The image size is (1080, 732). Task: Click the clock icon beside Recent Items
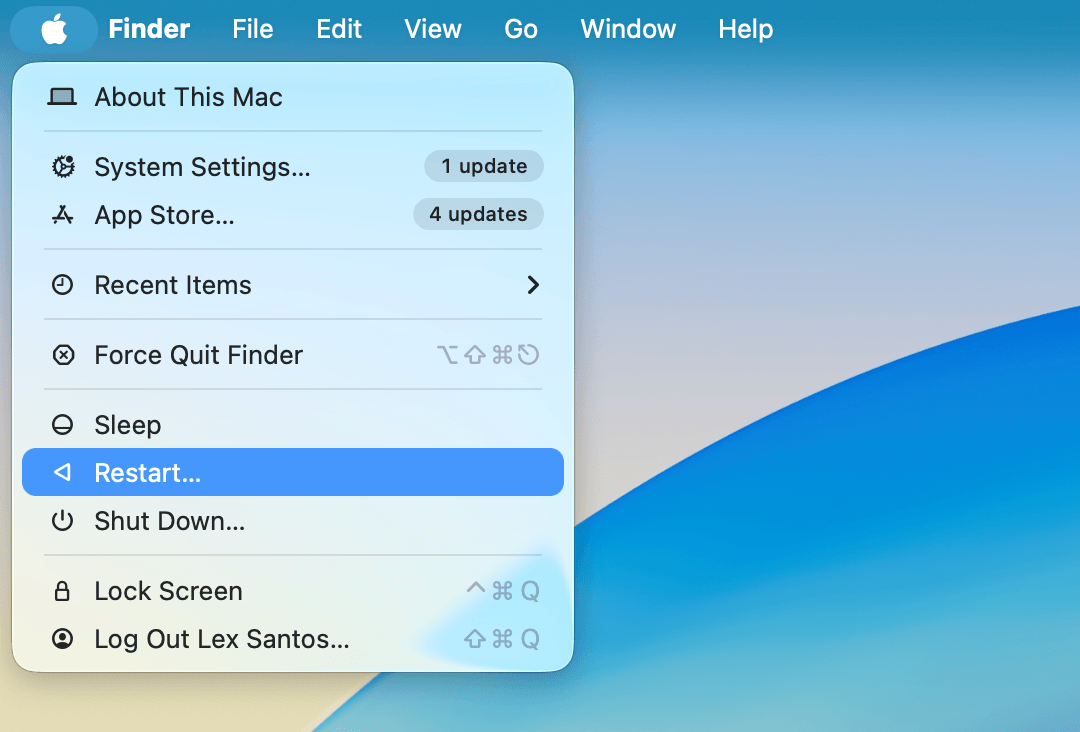pos(63,284)
